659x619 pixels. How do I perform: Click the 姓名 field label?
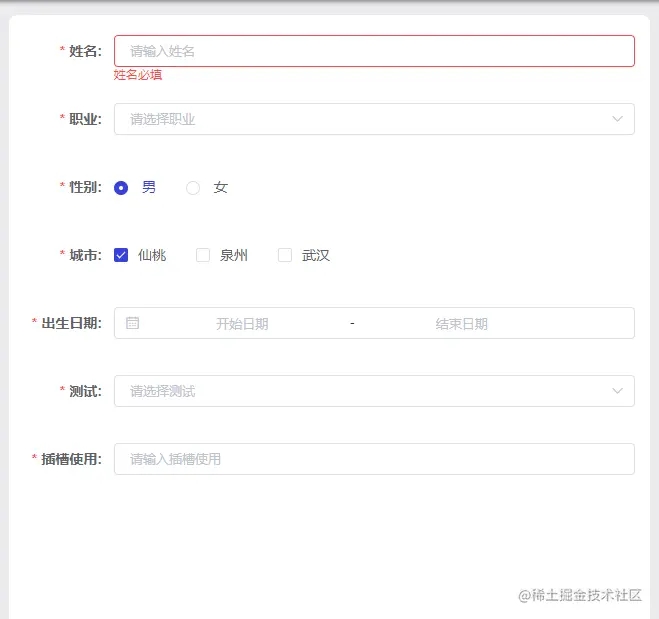tap(85, 51)
